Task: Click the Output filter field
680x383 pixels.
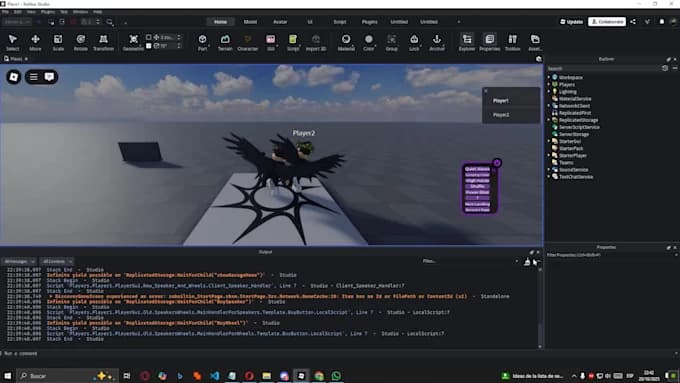Action: 469,261
